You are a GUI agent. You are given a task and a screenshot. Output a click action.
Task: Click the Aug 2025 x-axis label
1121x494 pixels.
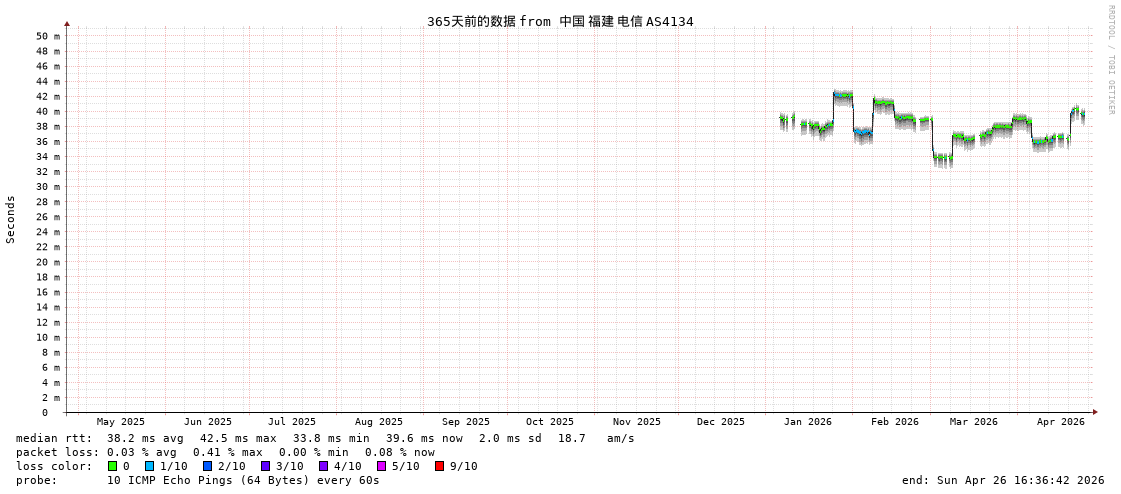click(x=379, y=422)
